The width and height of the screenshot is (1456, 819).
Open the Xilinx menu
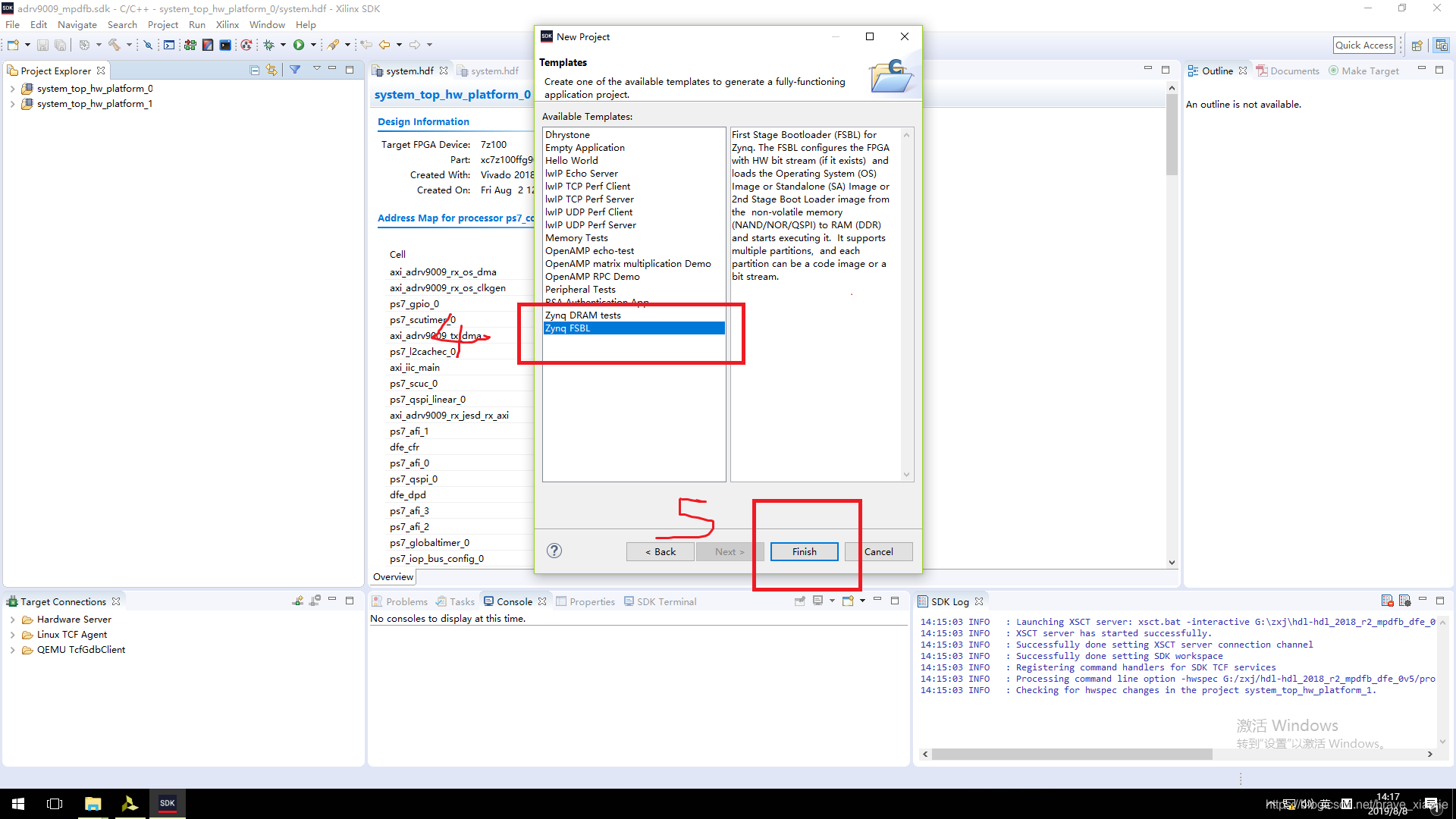(227, 25)
